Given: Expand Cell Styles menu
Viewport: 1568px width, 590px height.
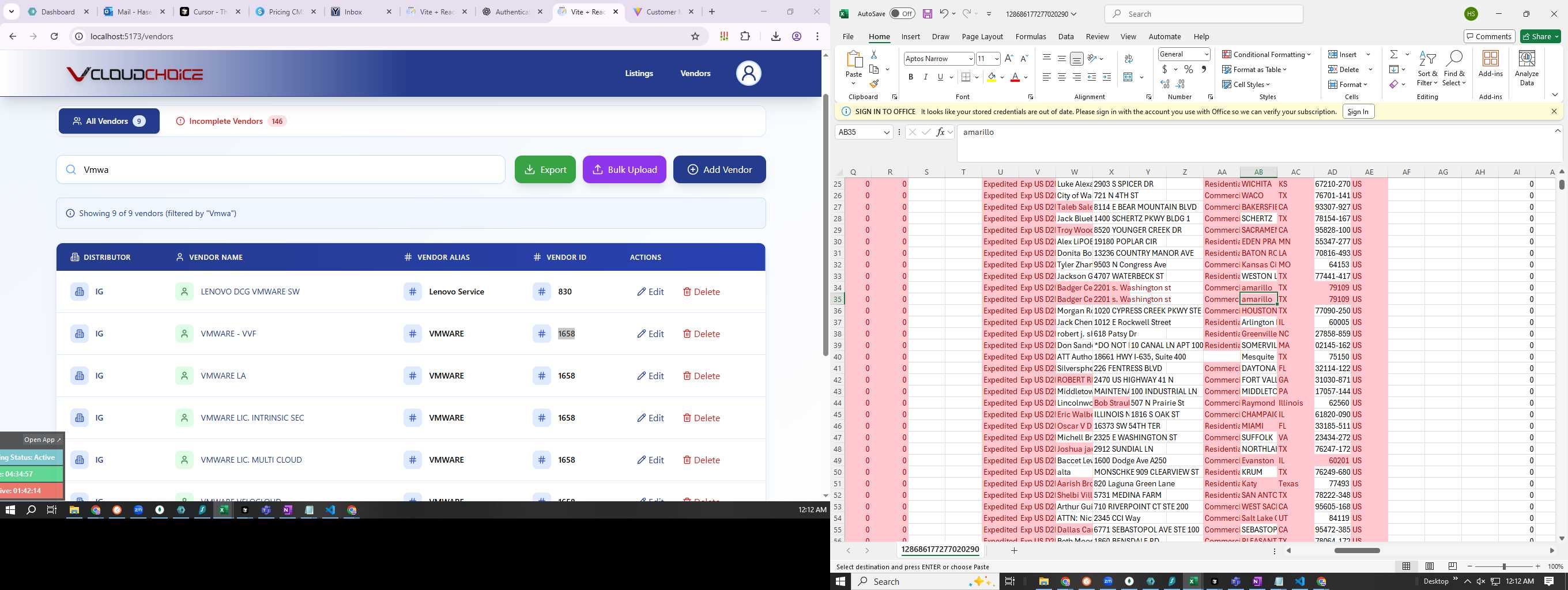Looking at the screenshot, I should tap(1246, 85).
